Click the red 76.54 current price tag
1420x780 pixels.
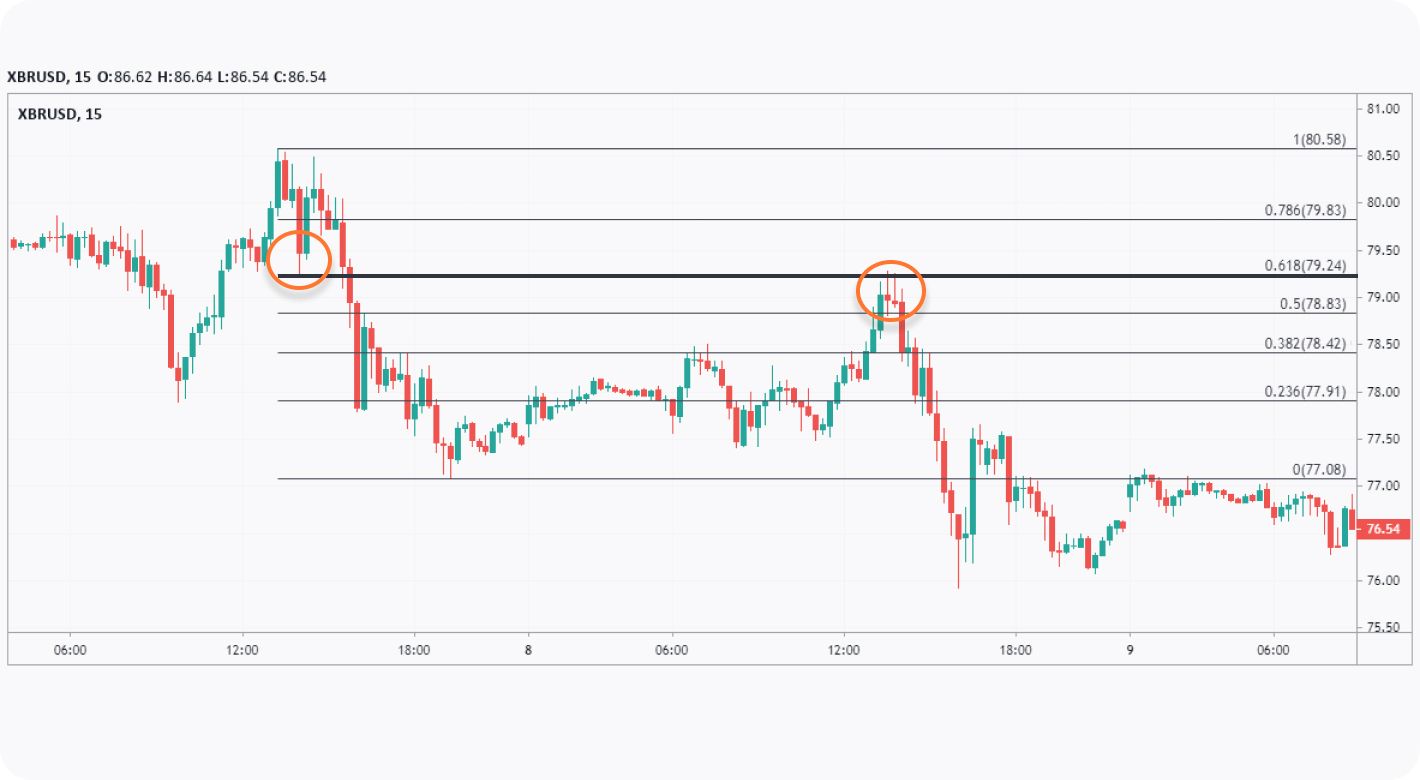pos(1381,528)
